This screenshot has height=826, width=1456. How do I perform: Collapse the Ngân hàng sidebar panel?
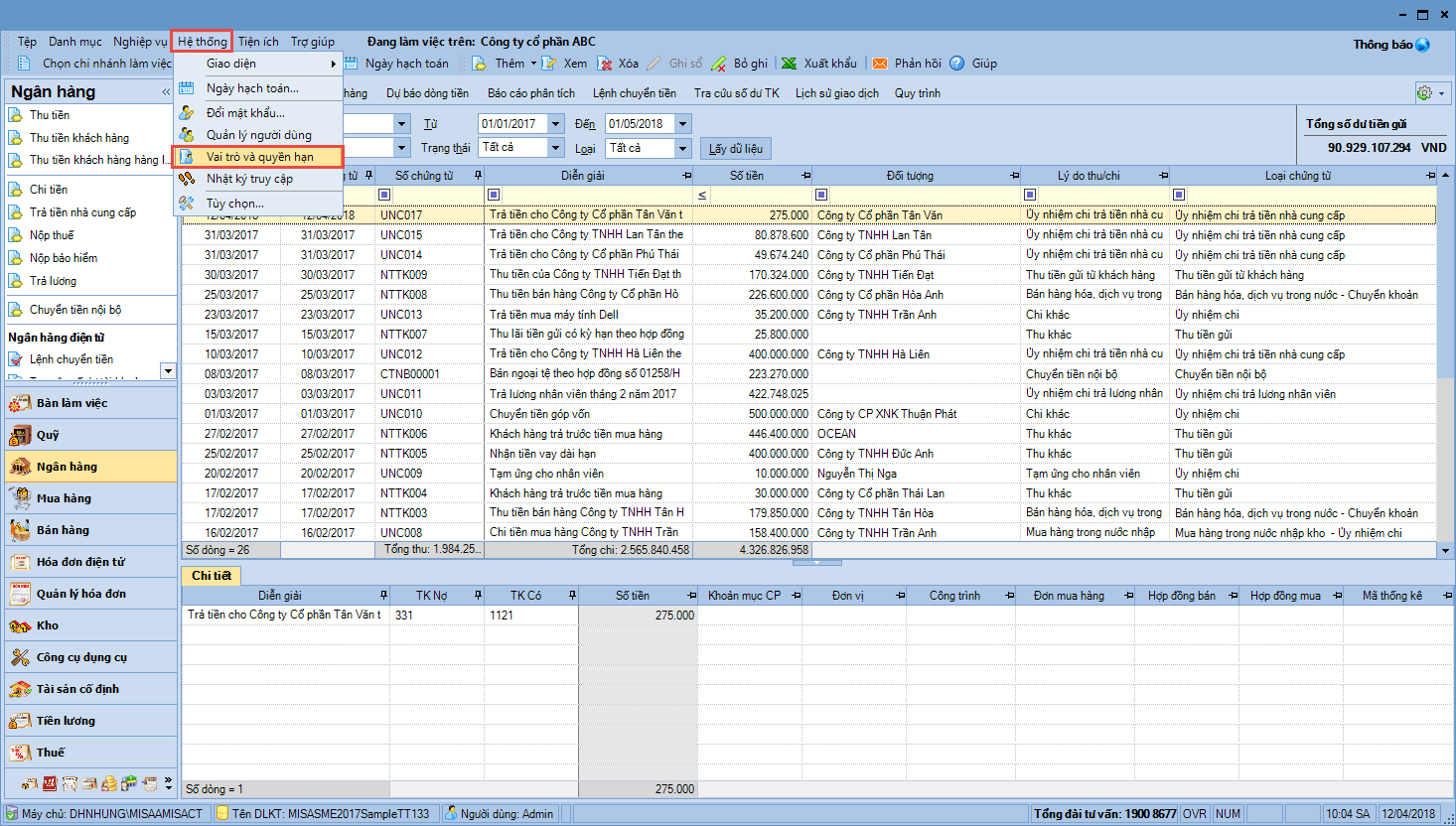(x=166, y=92)
